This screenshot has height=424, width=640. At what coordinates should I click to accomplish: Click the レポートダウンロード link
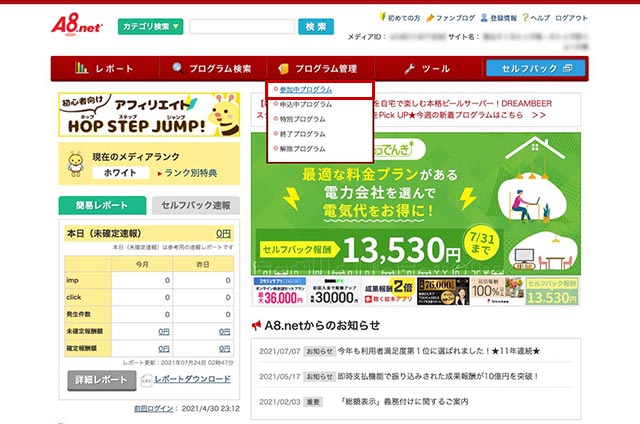[x=192, y=379]
